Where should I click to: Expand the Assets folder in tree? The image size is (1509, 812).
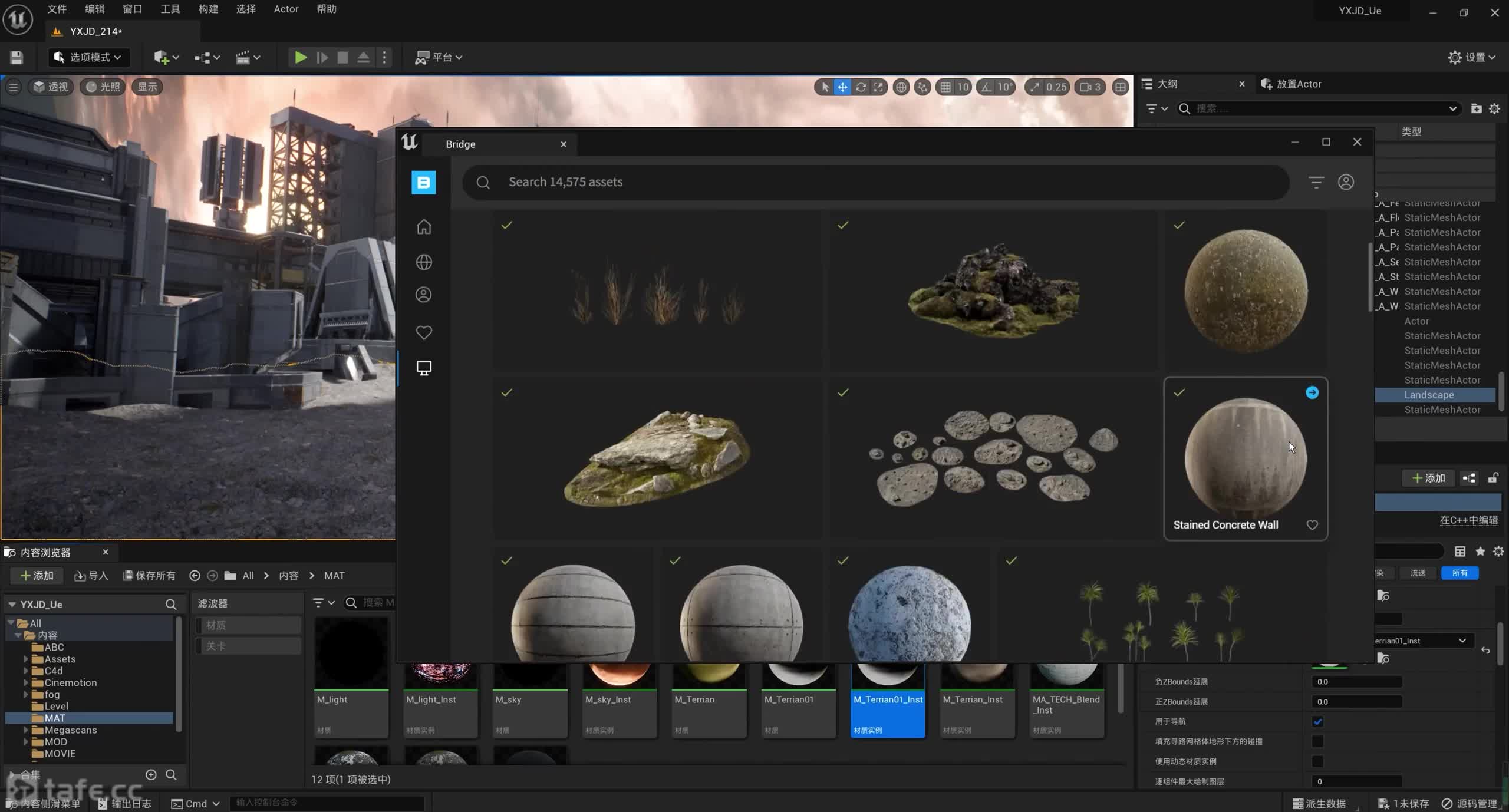click(x=25, y=659)
